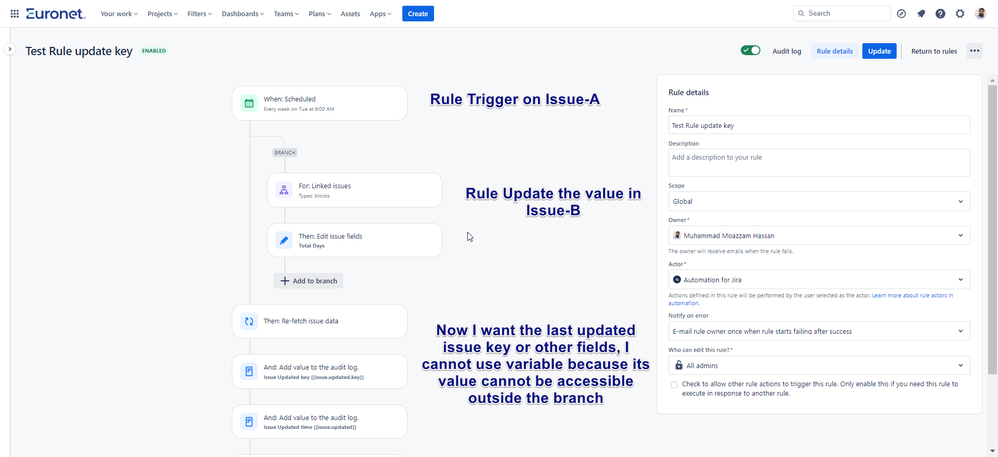Open the help question mark icon
This screenshot has width=998, height=457.
point(940,13)
